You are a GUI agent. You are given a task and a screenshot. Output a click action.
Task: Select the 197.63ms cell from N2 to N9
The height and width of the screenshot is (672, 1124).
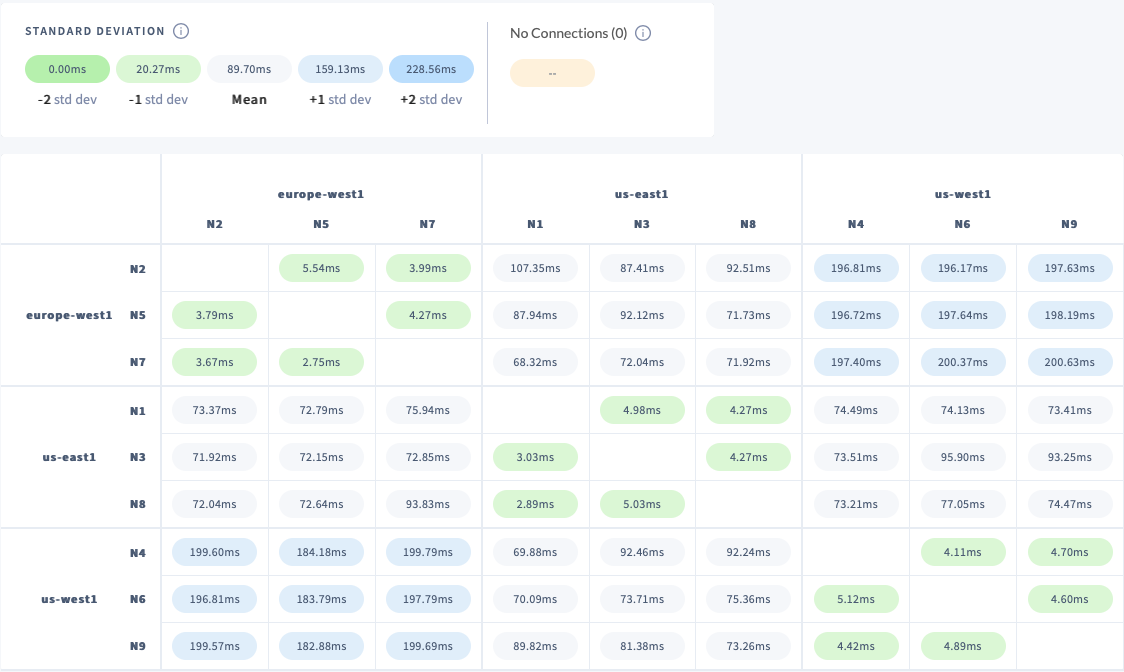pos(1069,268)
